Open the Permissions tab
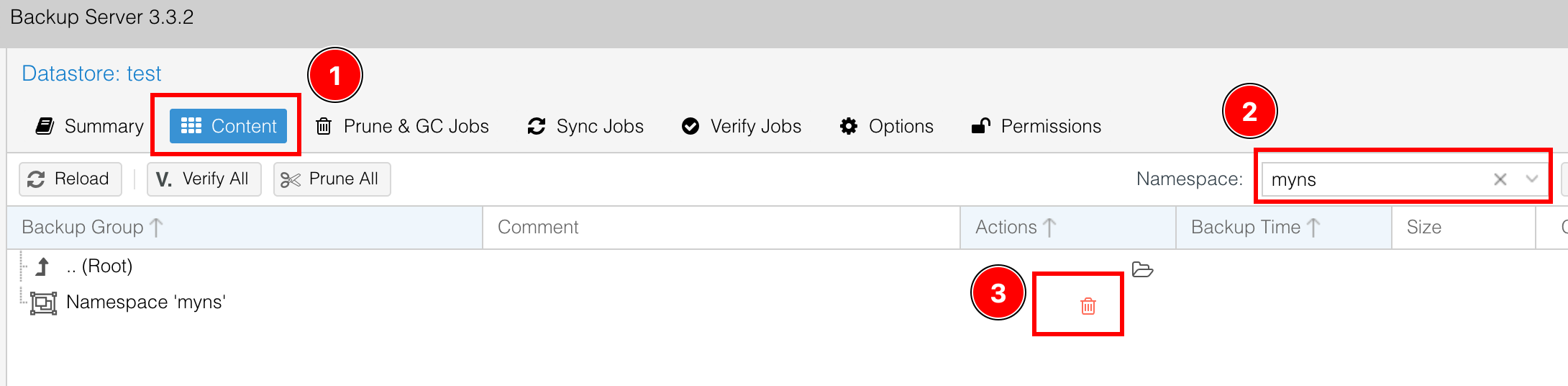Viewport: 1568px width, 386px height. [1036, 126]
